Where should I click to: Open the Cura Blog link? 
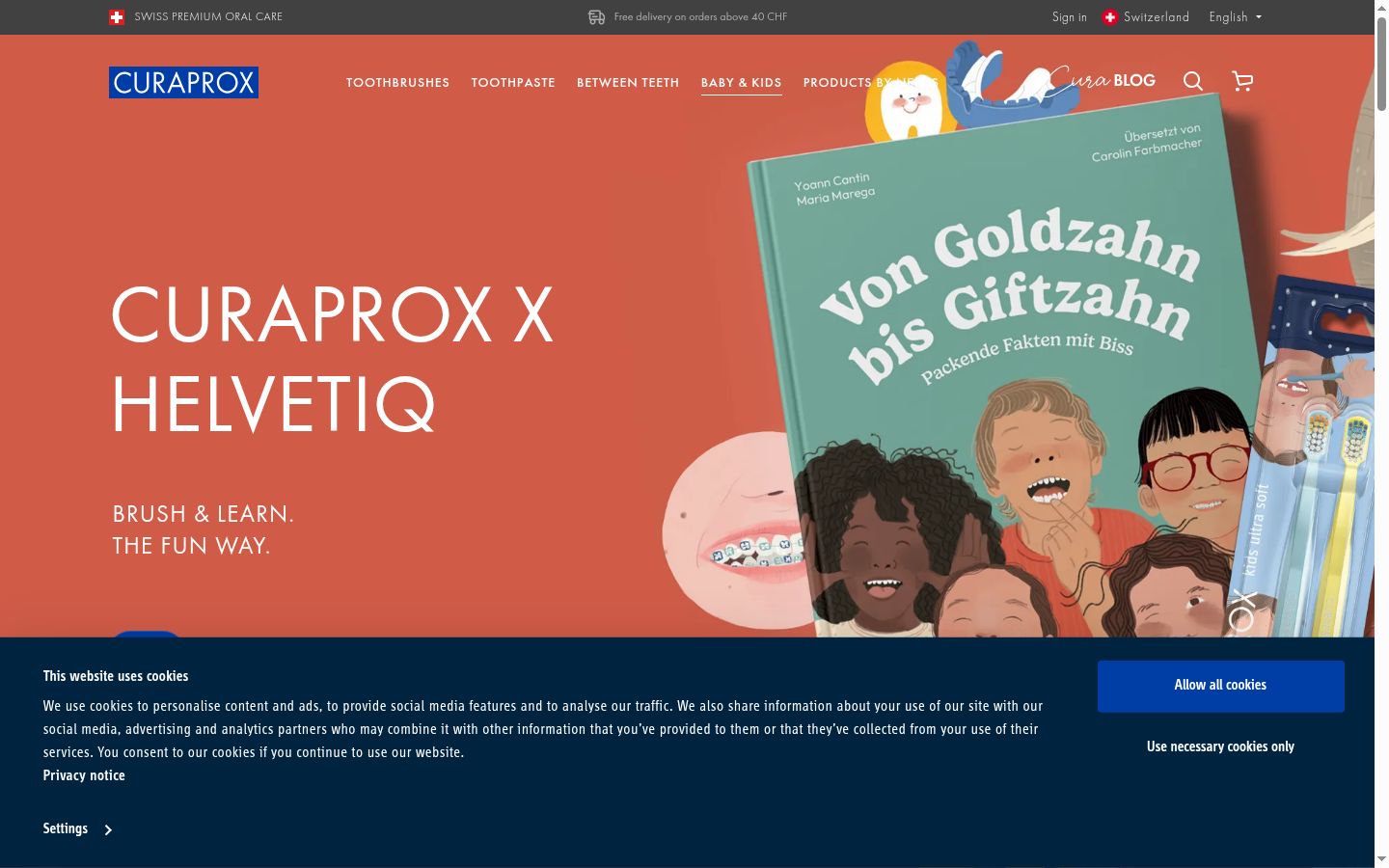[x=1103, y=80]
